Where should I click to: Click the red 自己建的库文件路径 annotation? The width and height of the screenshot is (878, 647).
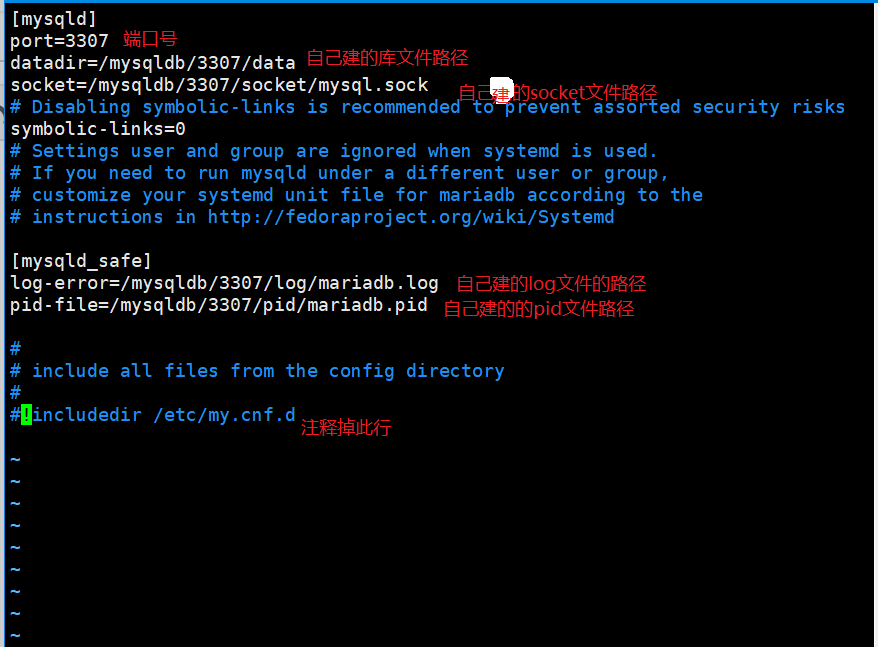(x=387, y=58)
